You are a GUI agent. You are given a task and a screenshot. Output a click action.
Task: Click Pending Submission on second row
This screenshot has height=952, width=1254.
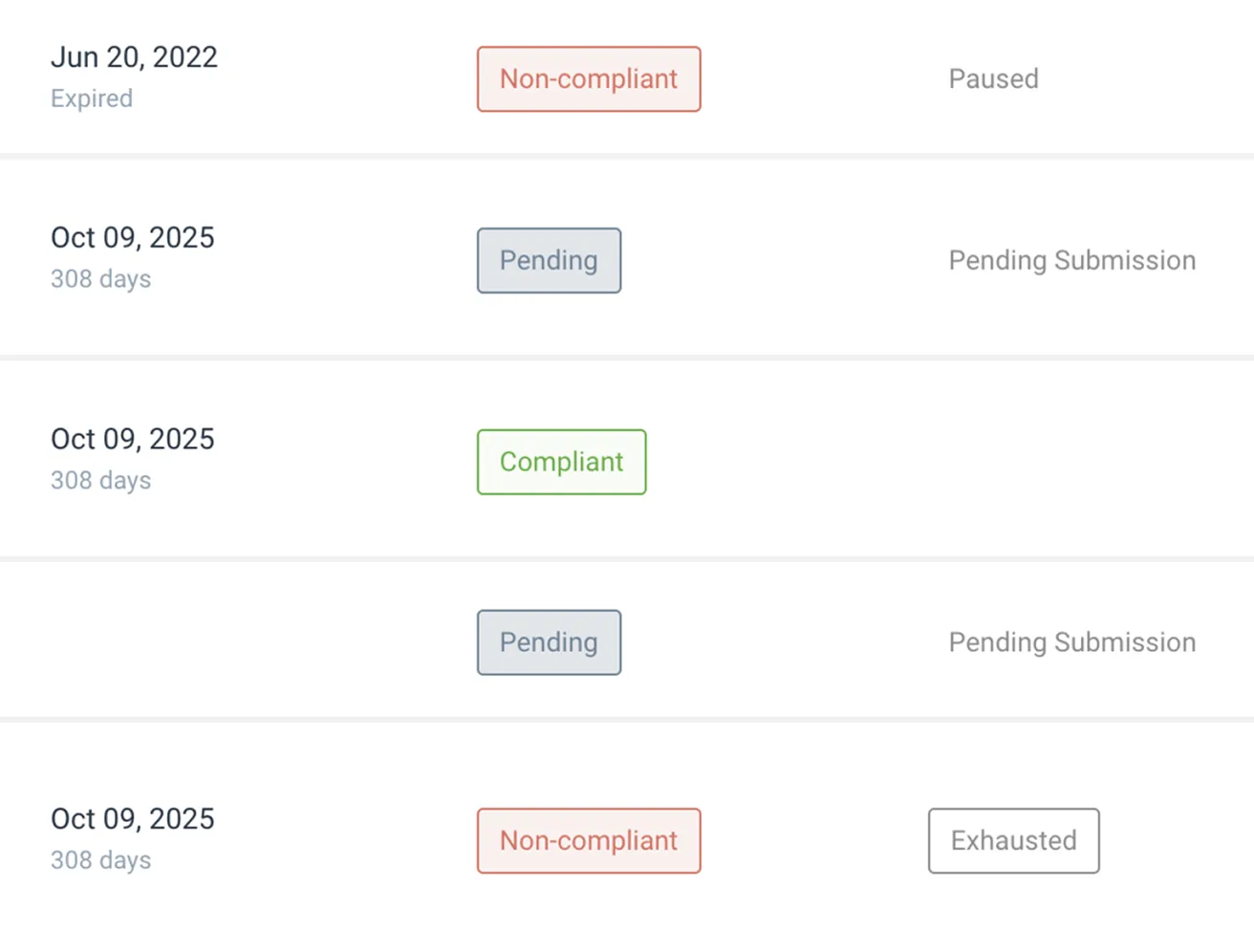pyautogui.click(x=1072, y=260)
